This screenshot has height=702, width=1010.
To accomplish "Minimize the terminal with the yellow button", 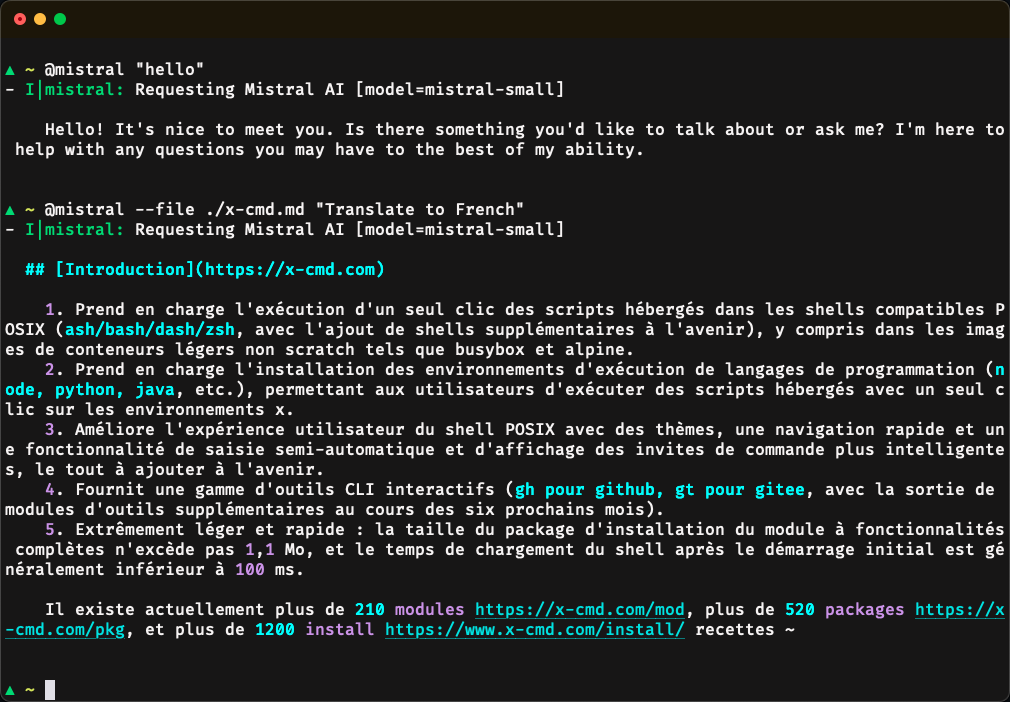I will (40, 19).
